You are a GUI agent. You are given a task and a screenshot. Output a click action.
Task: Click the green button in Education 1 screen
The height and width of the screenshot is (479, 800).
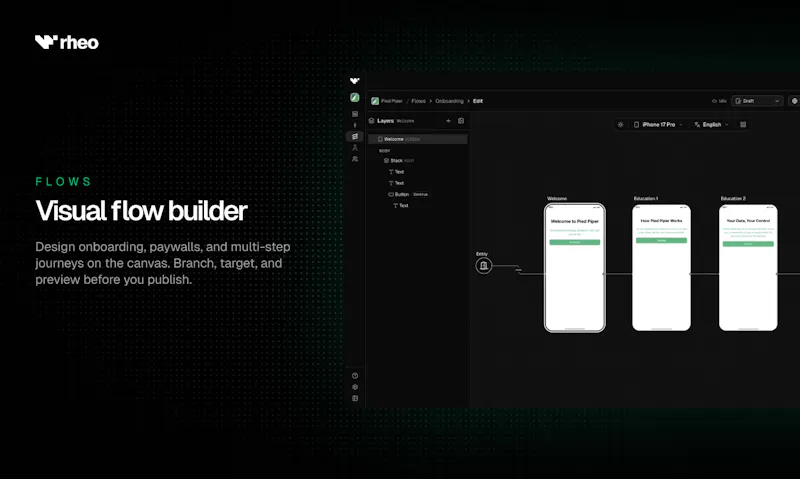tap(661, 240)
